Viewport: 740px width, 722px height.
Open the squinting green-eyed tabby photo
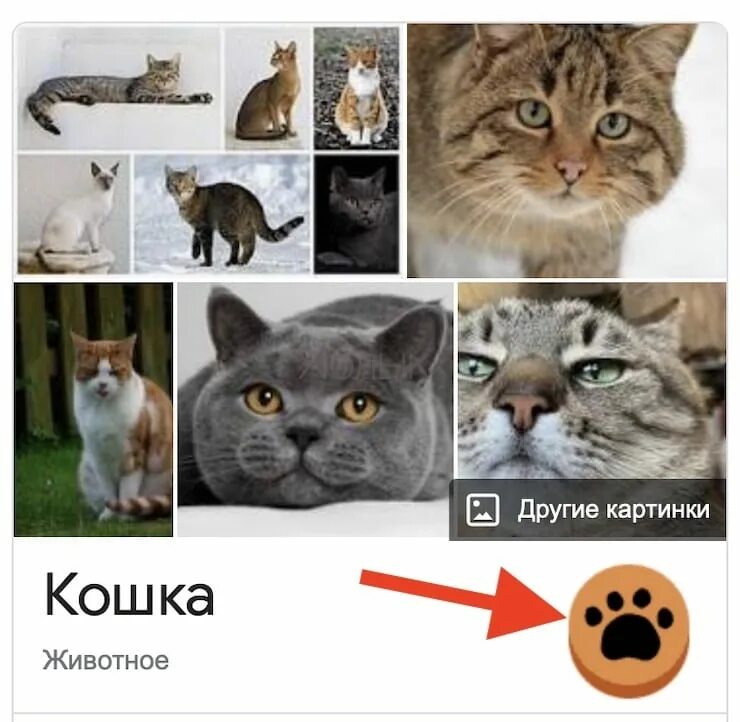pos(592,380)
